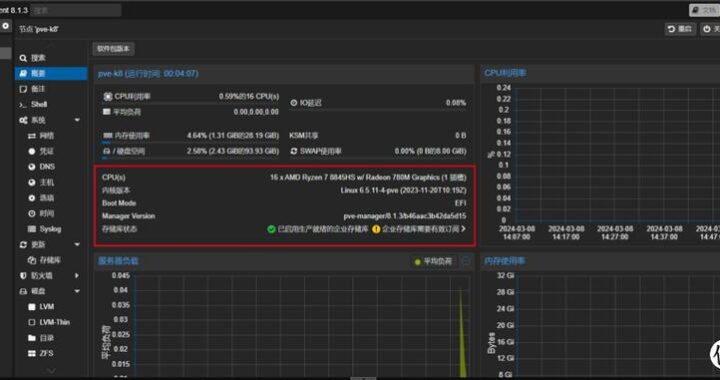Click the small icon right of 平均负荷 legend

click(x=466, y=262)
